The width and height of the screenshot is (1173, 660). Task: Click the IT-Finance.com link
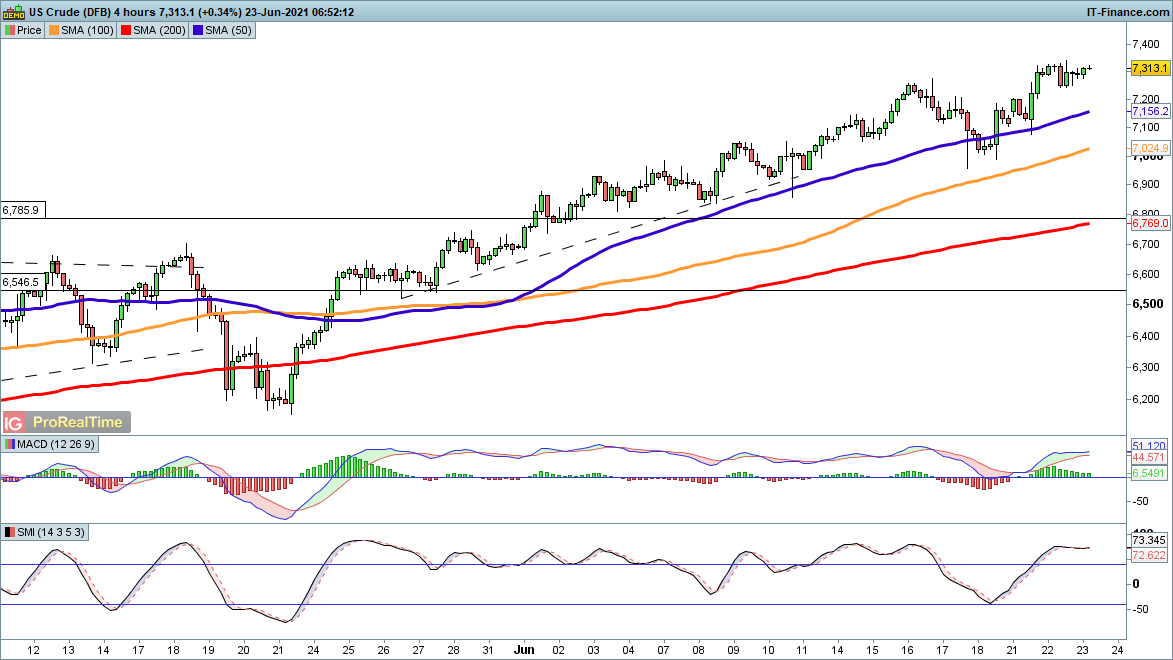[x=1126, y=11]
